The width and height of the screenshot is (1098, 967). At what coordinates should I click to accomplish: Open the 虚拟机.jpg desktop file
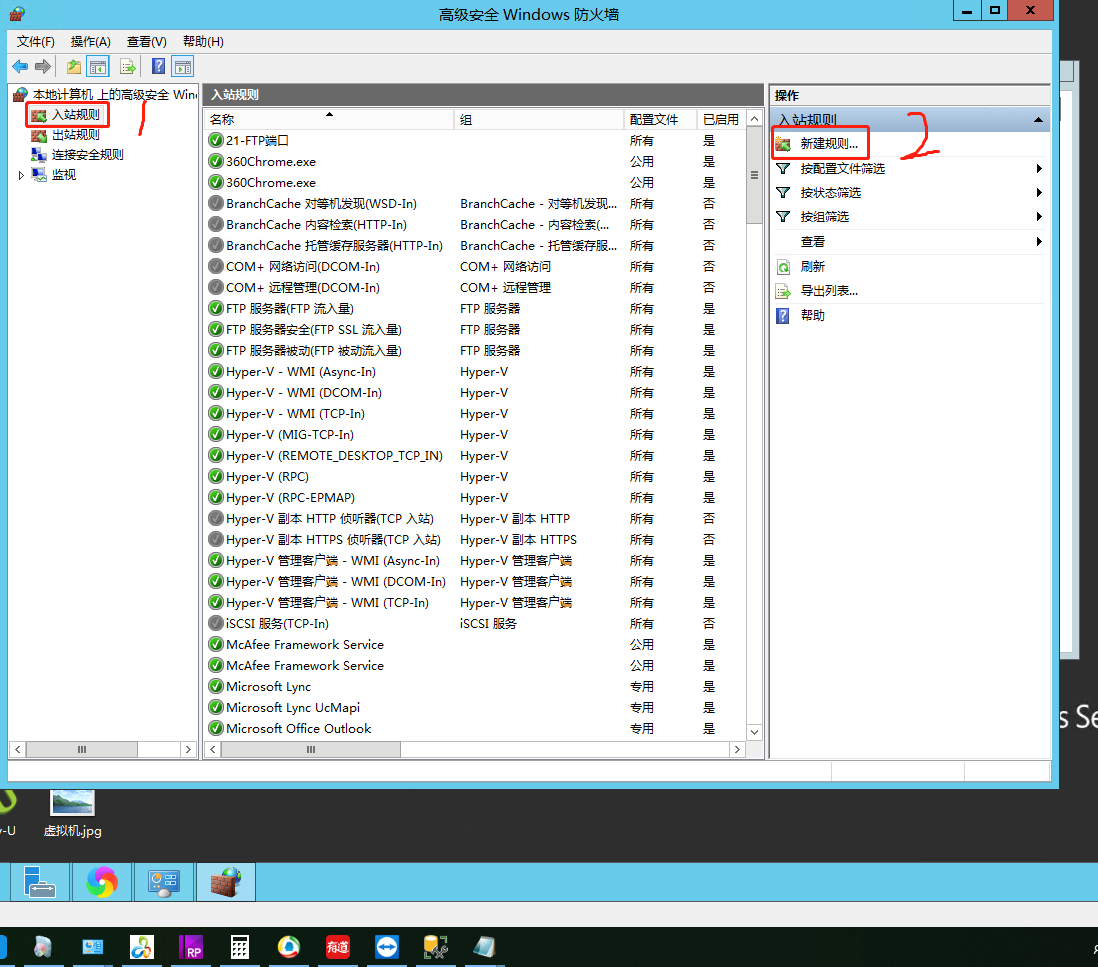tap(72, 814)
